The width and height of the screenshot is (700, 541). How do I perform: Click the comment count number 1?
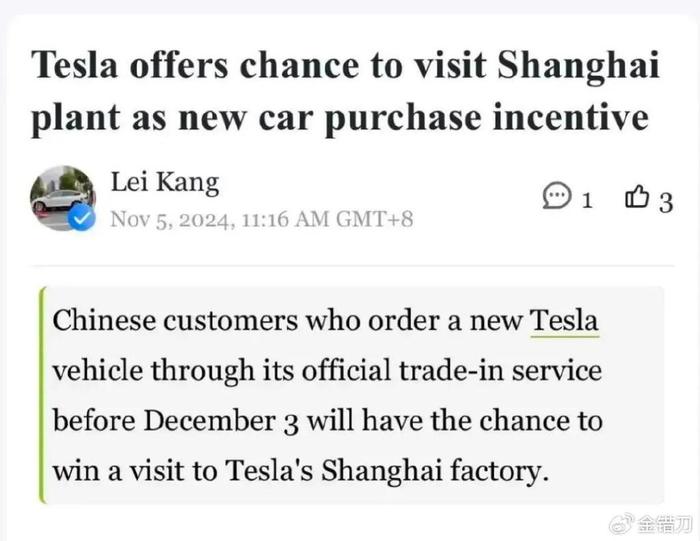(x=587, y=200)
